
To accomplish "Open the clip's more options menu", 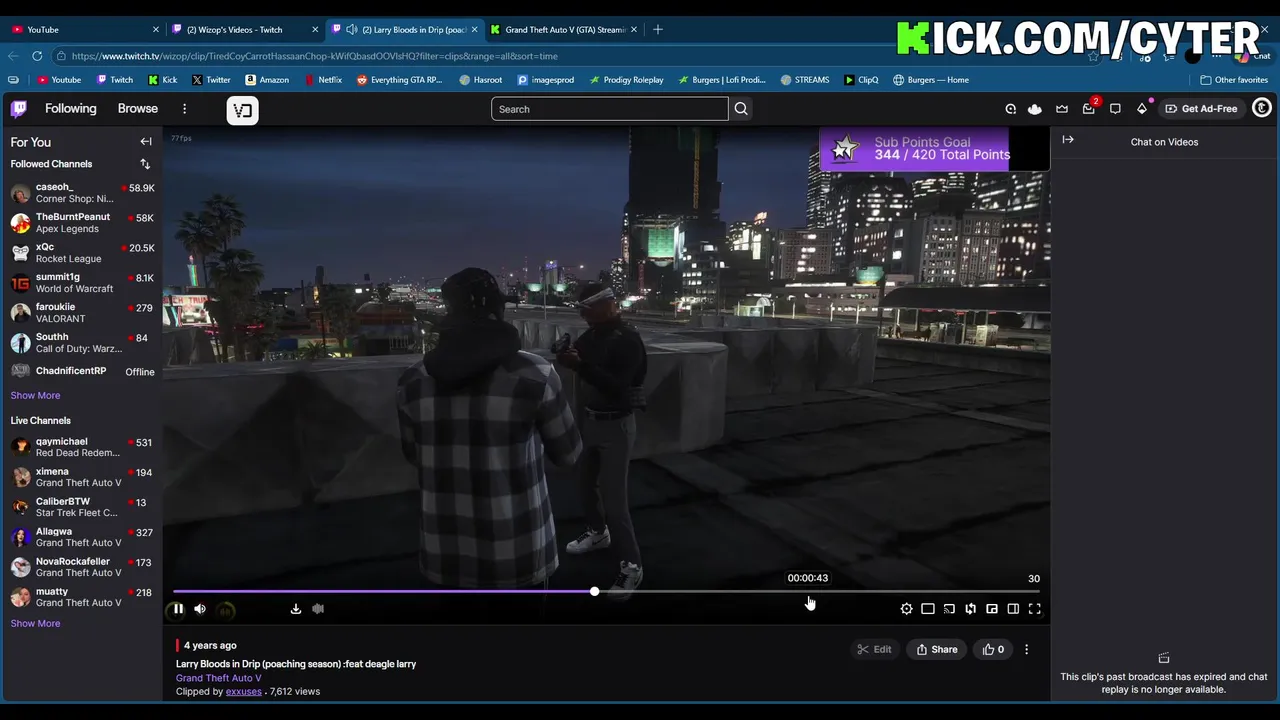I will 1026,650.
